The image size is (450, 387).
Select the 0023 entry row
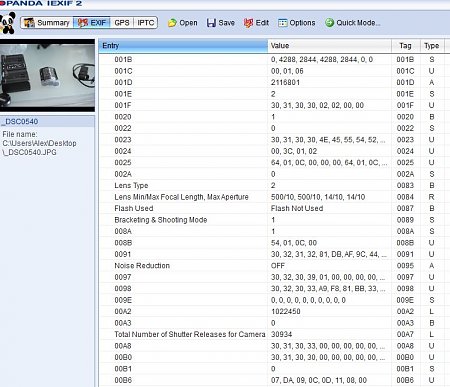[123, 140]
